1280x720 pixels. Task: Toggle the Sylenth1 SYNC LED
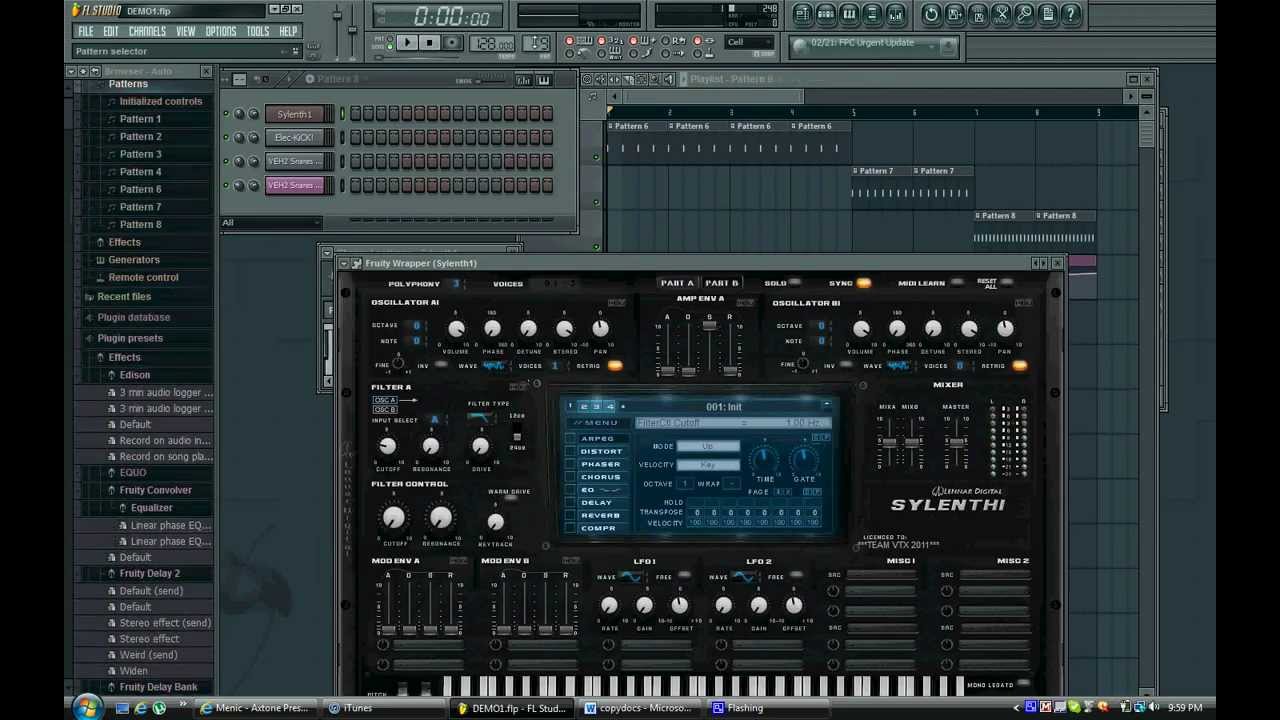[x=863, y=284]
